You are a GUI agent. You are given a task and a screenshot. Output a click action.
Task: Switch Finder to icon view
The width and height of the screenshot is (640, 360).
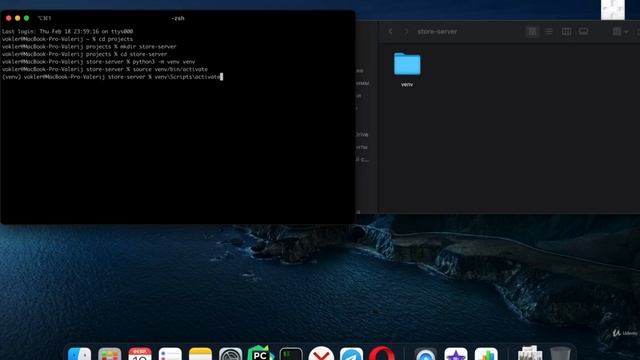pyautogui.click(x=532, y=31)
